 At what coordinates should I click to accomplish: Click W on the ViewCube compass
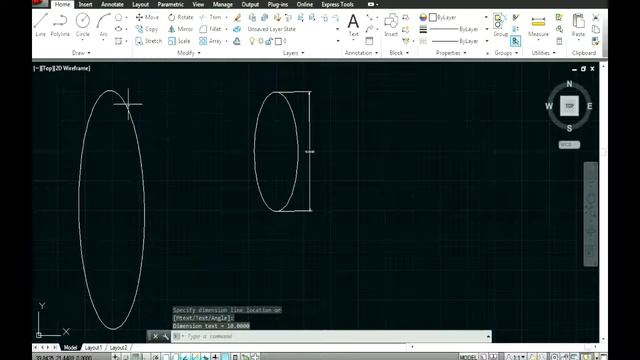[x=549, y=106]
